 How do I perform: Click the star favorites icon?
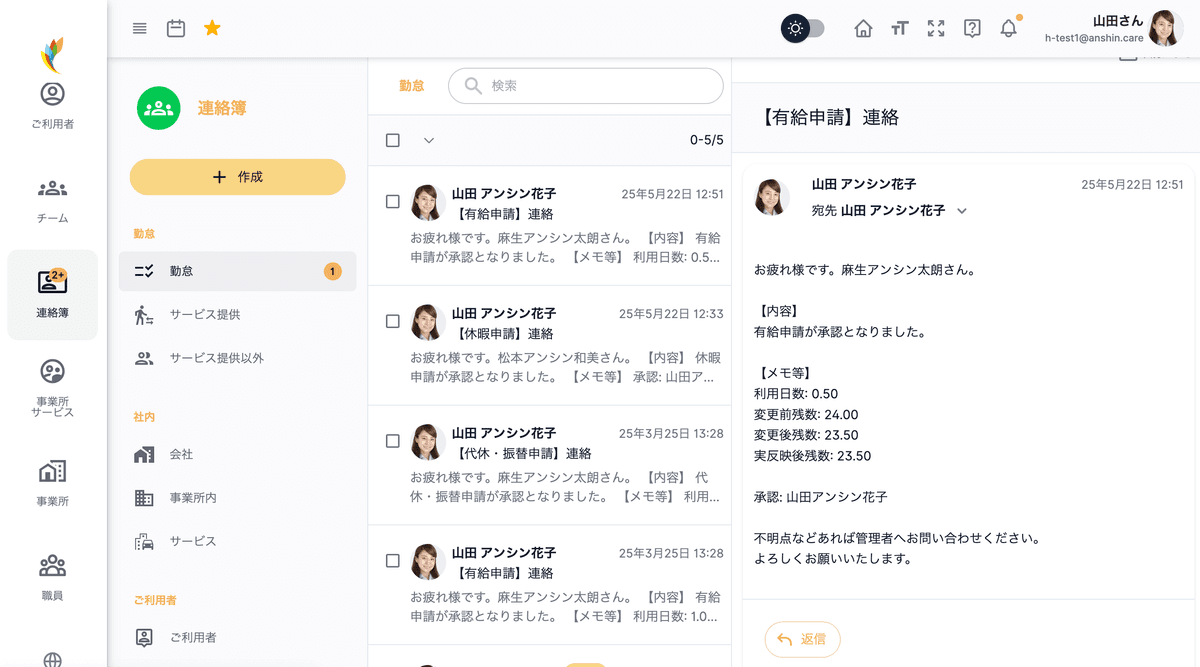pos(212,28)
